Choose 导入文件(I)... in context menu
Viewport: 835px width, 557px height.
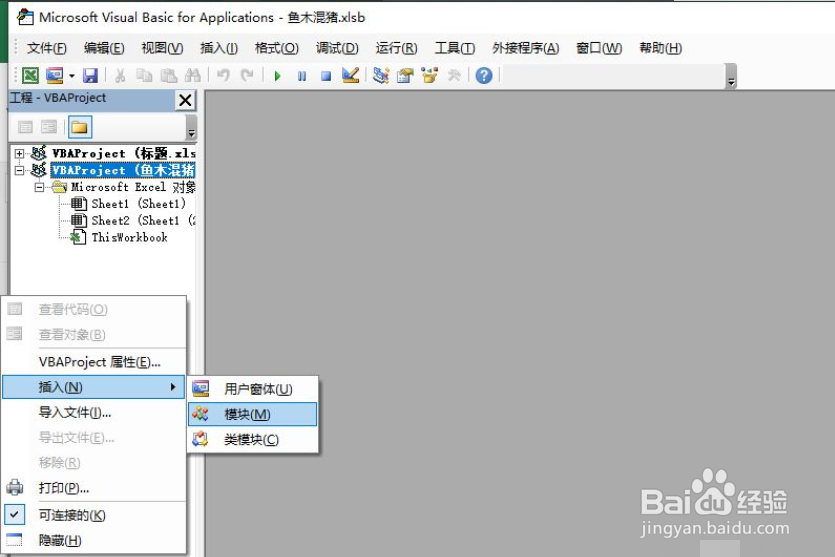[x=94, y=412]
